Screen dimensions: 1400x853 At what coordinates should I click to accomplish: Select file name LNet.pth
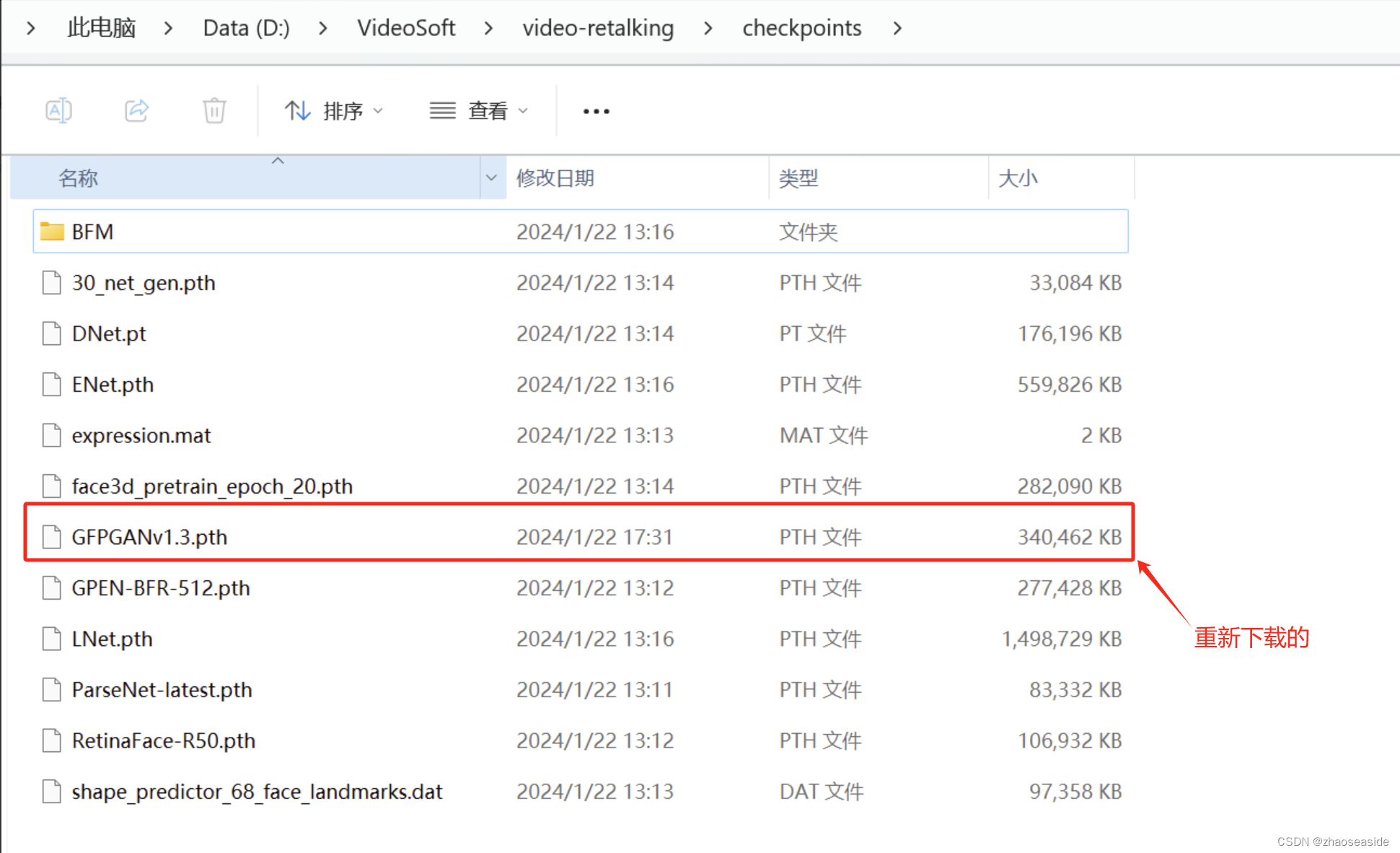112,639
